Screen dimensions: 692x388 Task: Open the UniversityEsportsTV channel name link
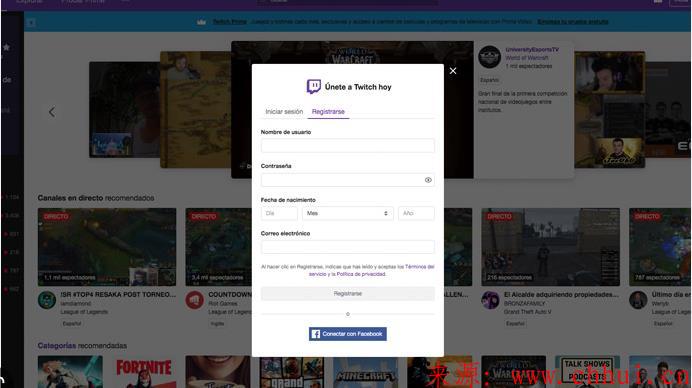point(532,49)
